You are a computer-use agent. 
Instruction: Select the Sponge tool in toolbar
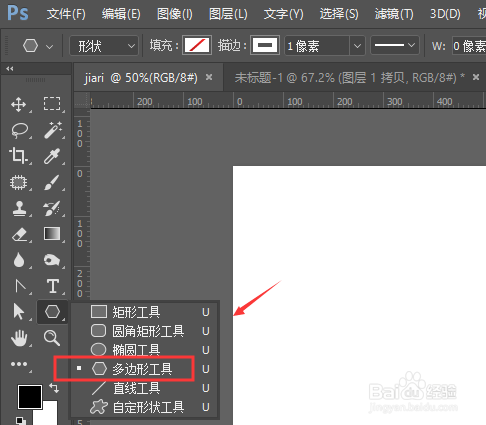[52, 260]
